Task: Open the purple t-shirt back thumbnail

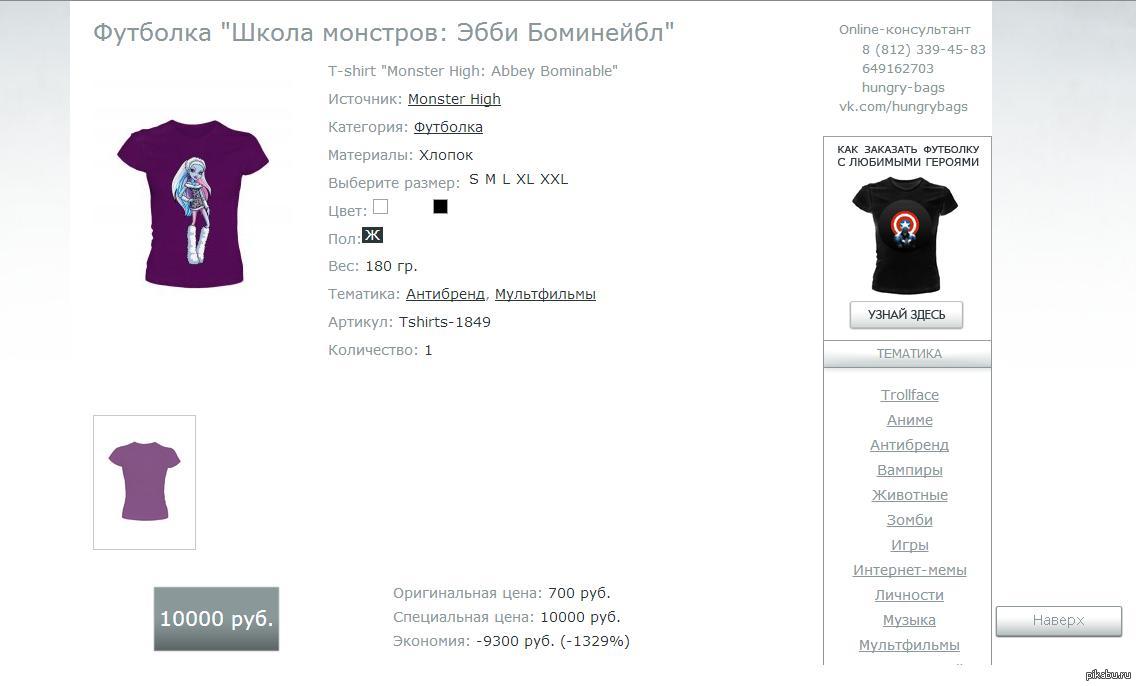Action: point(144,482)
